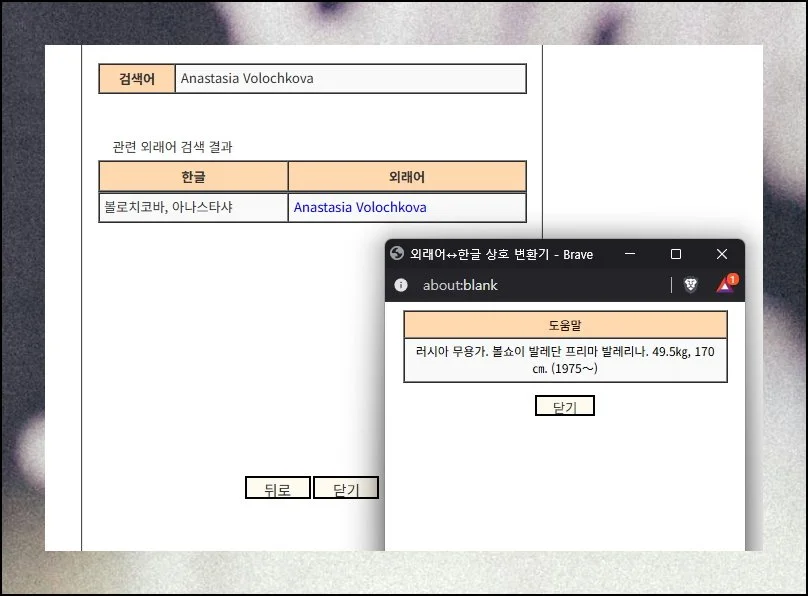This screenshot has height=596, width=808.
Task: Click the 도움말 header bar in the popup
Action: pos(564,323)
